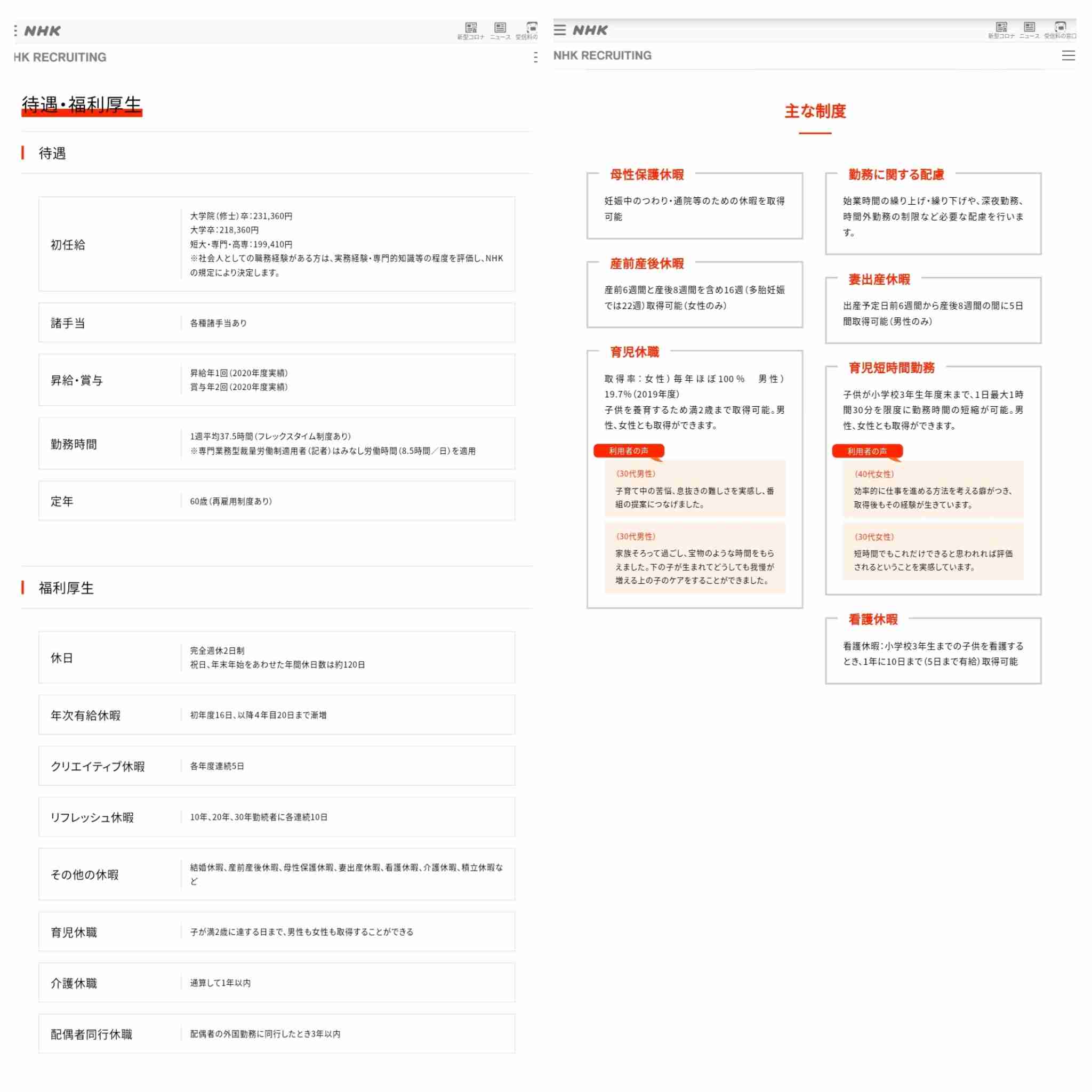Select the text 大学院（修士）卒：231,360円
1092x1092 pixels.
coord(242,216)
